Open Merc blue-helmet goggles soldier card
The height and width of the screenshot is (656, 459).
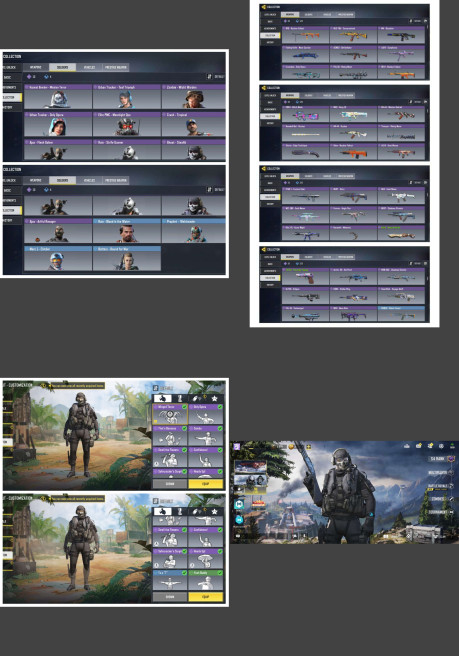(x=58, y=258)
